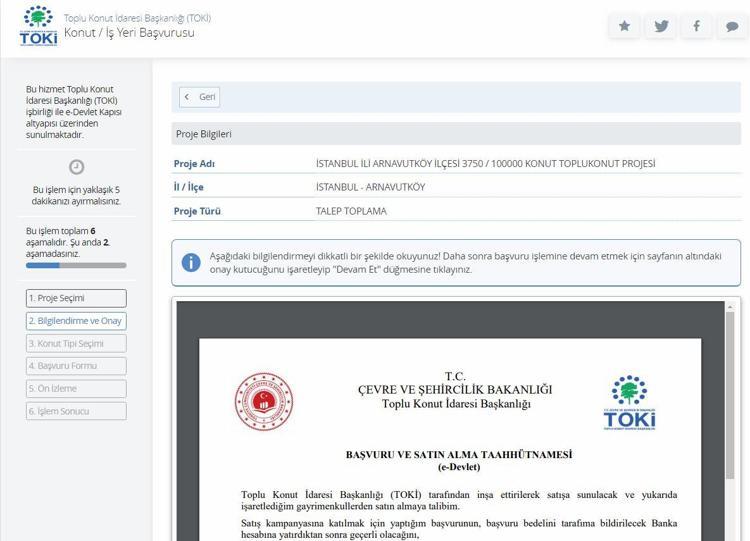Share the page via Facebook icon

pyautogui.click(x=696, y=27)
